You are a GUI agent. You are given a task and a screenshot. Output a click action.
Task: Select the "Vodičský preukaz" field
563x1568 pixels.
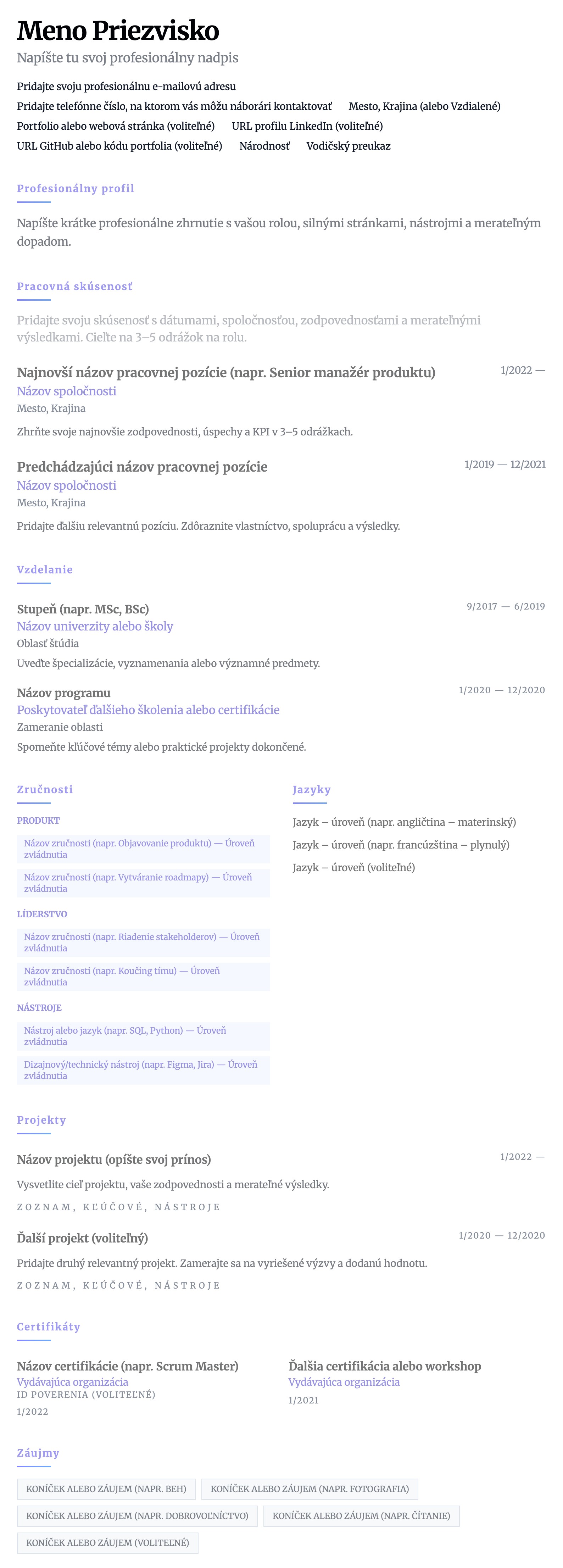(348, 146)
